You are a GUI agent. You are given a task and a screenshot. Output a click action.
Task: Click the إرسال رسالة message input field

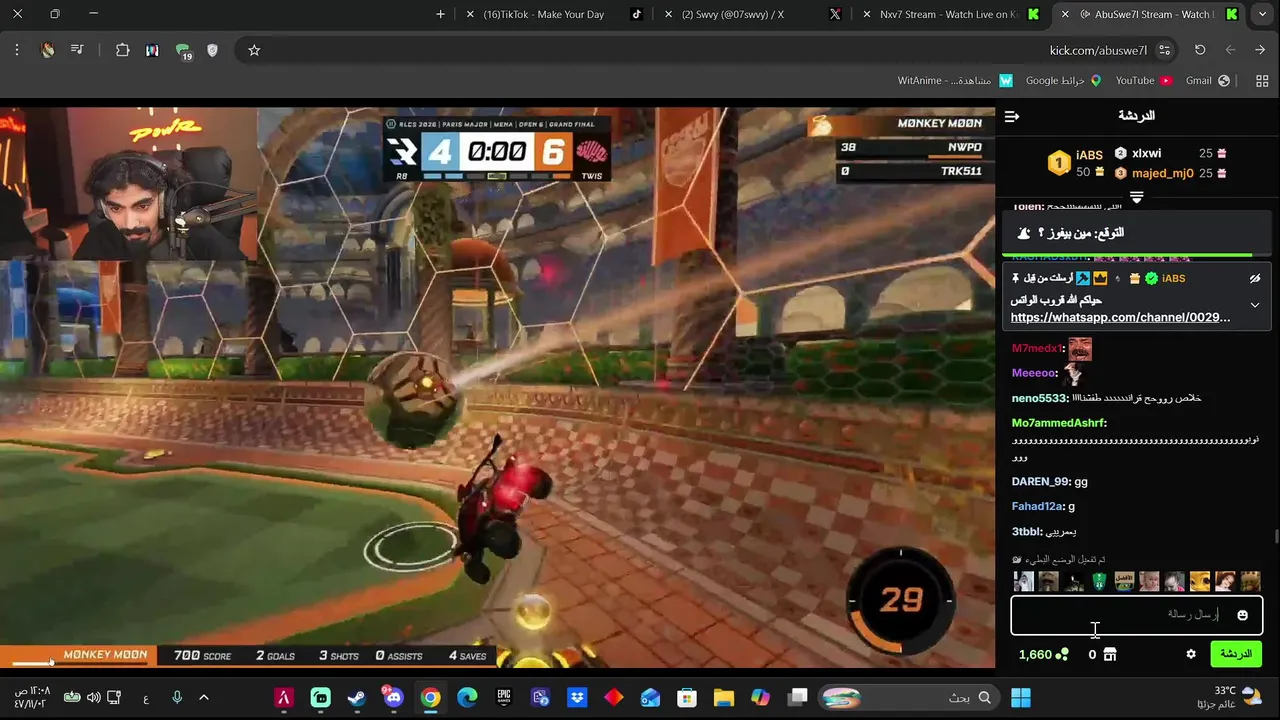(x=1136, y=615)
